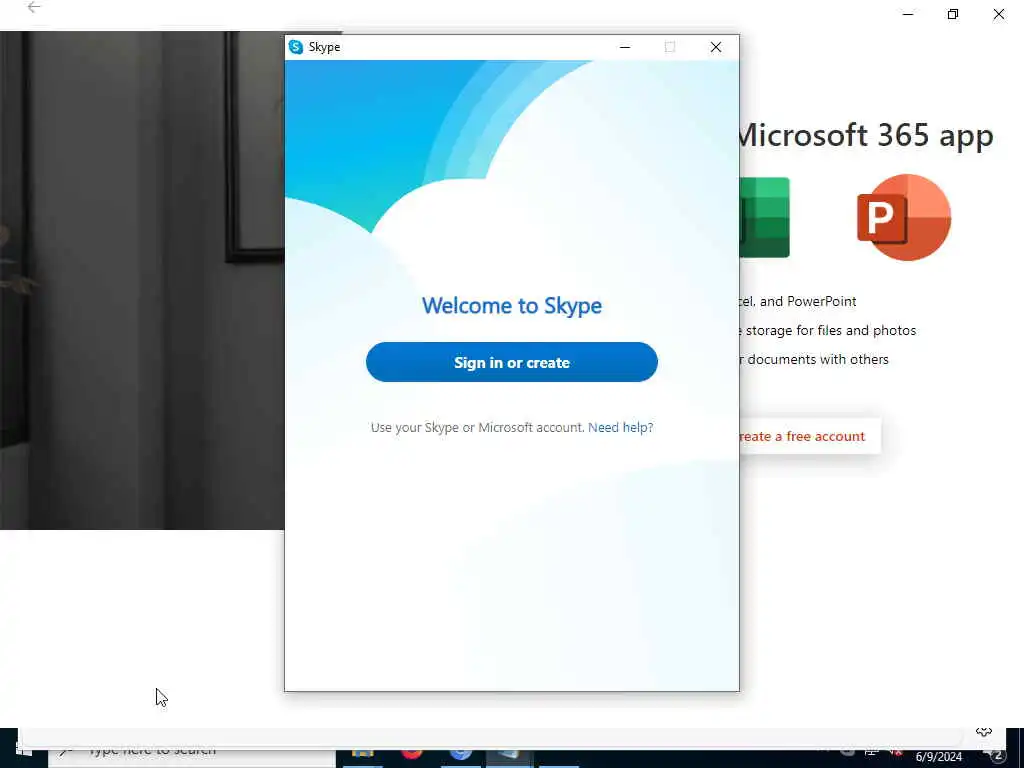Click the Skype logo in the title bar
1024x768 pixels.
pos(296,47)
